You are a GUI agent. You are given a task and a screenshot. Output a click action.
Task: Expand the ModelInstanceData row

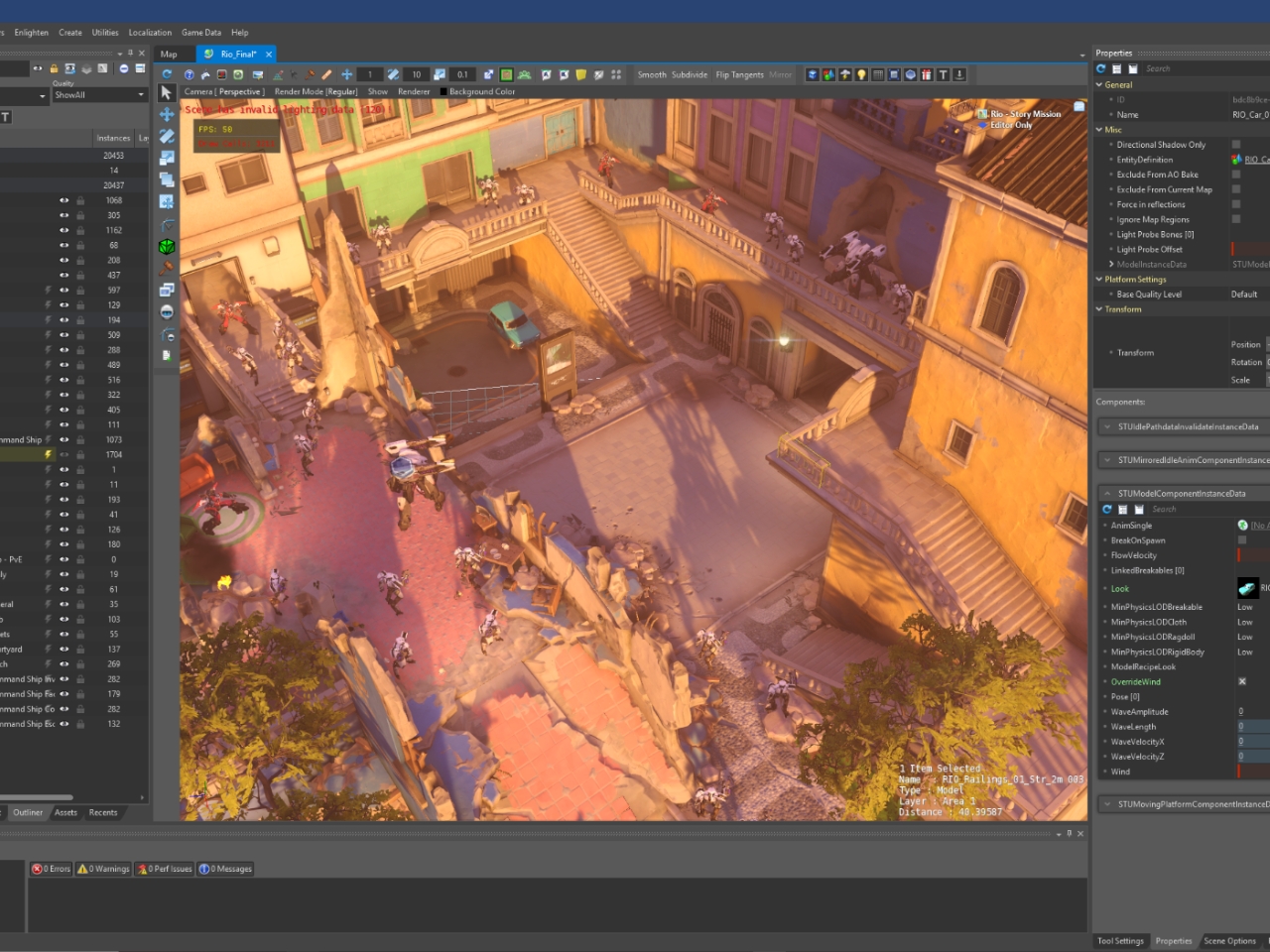tap(1110, 265)
